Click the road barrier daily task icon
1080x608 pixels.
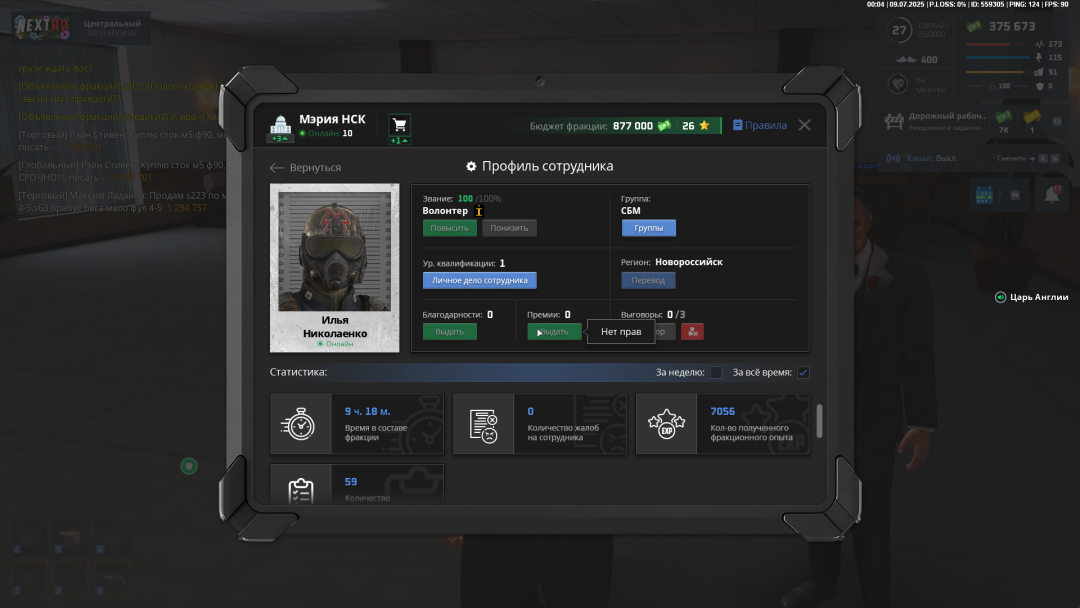point(893,121)
